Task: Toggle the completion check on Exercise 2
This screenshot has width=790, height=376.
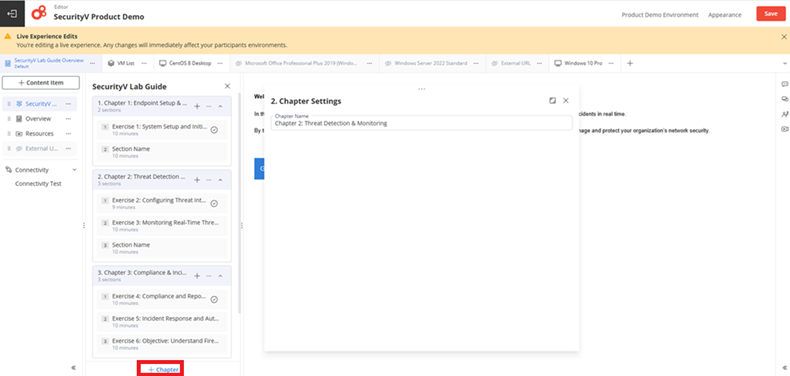Action: [214, 204]
